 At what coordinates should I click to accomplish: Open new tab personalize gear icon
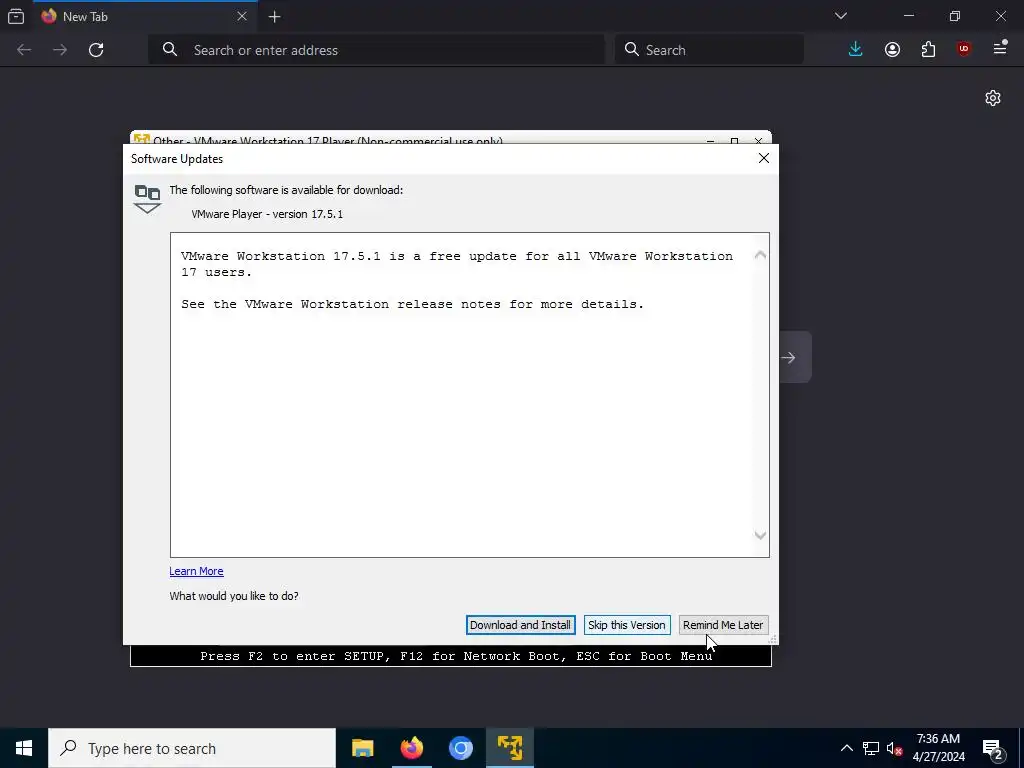point(993,98)
